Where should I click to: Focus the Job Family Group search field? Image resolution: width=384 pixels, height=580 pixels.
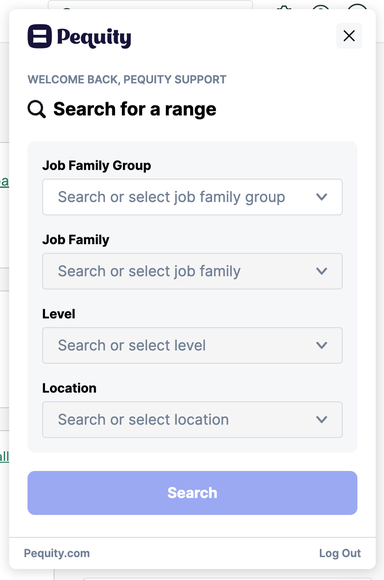(192, 197)
